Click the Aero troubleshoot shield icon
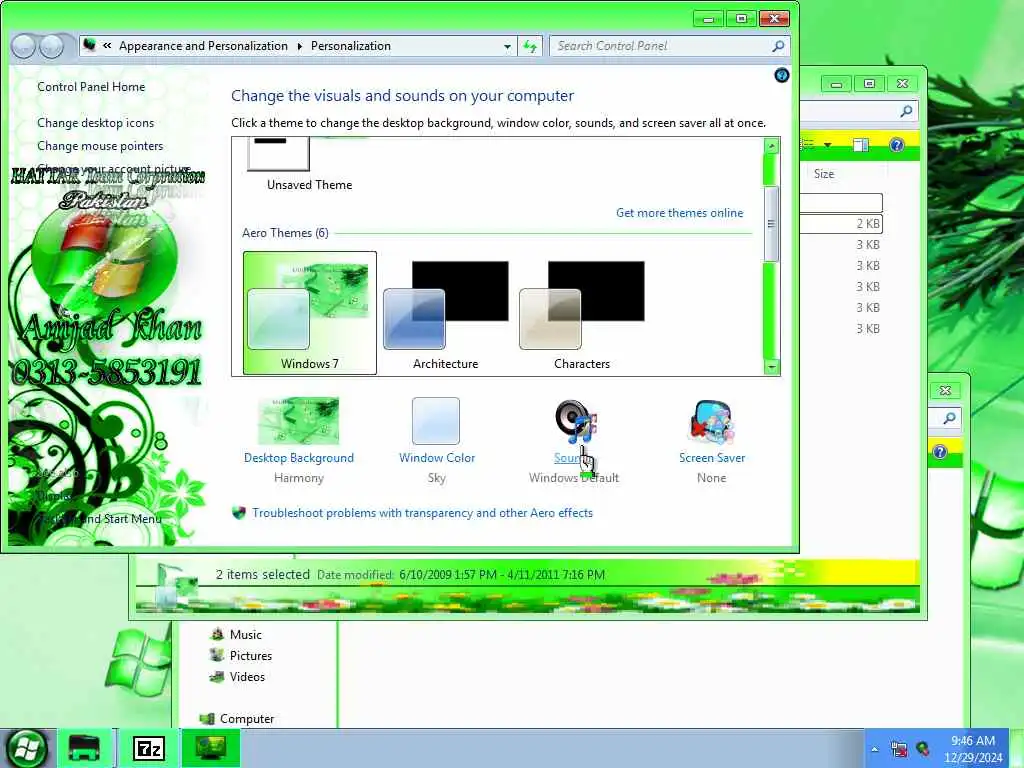This screenshot has height=768, width=1024. point(239,513)
